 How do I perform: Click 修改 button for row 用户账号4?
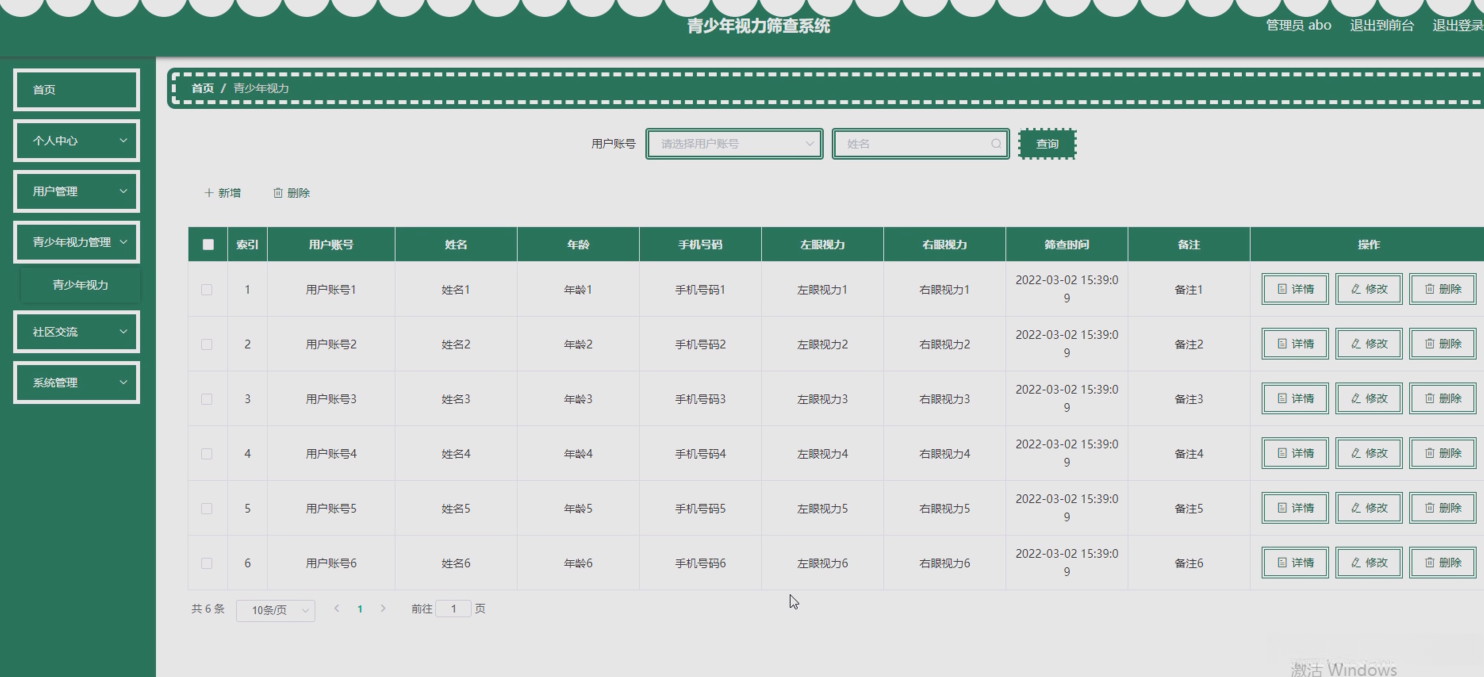tap(1369, 453)
